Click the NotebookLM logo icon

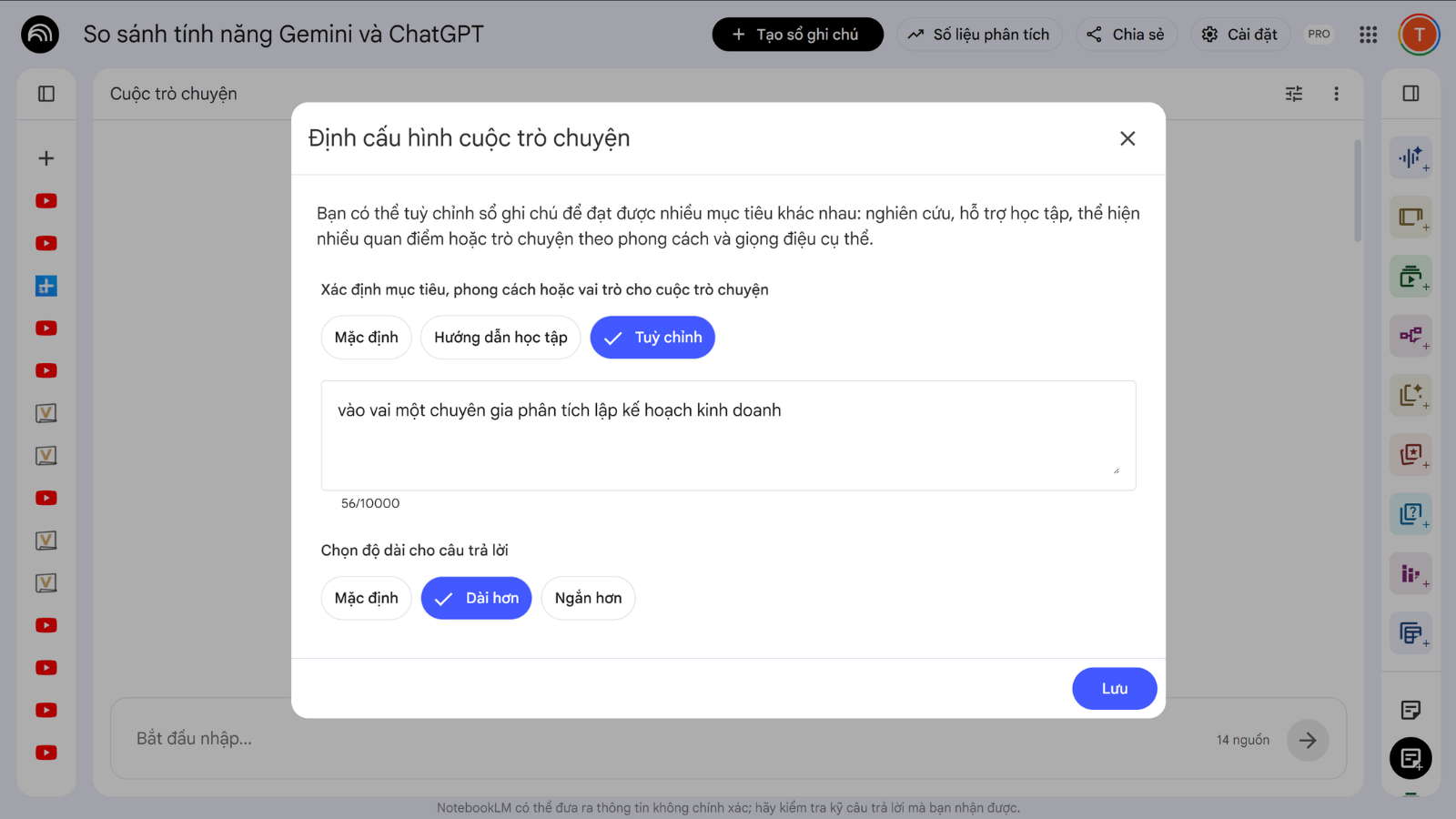[40, 35]
